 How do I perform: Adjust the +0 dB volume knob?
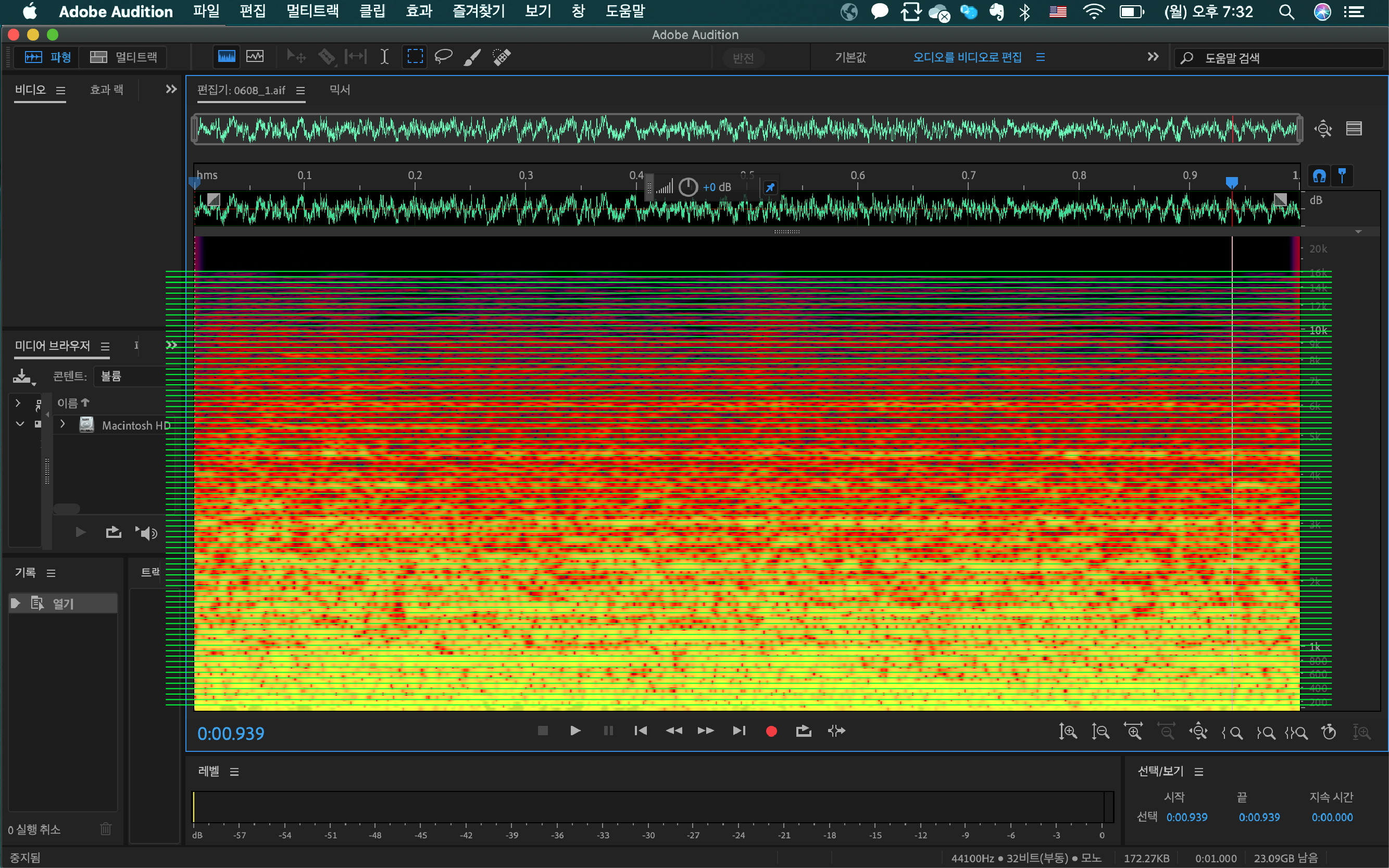[688, 187]
